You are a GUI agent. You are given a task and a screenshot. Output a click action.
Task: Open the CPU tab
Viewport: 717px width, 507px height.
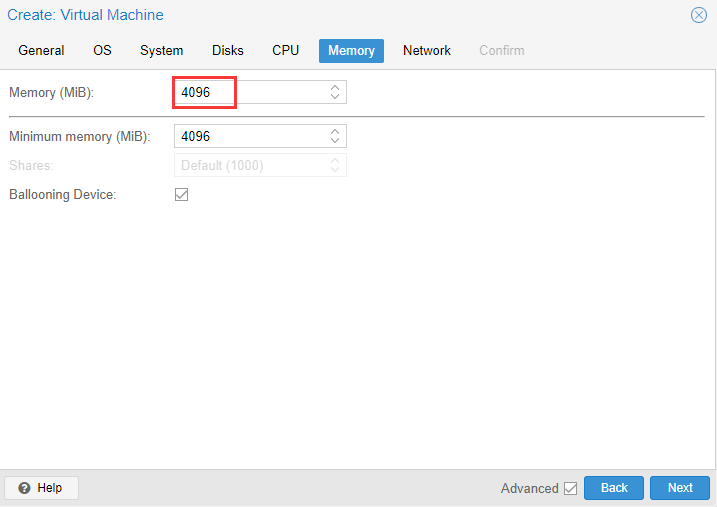[285, 50]
